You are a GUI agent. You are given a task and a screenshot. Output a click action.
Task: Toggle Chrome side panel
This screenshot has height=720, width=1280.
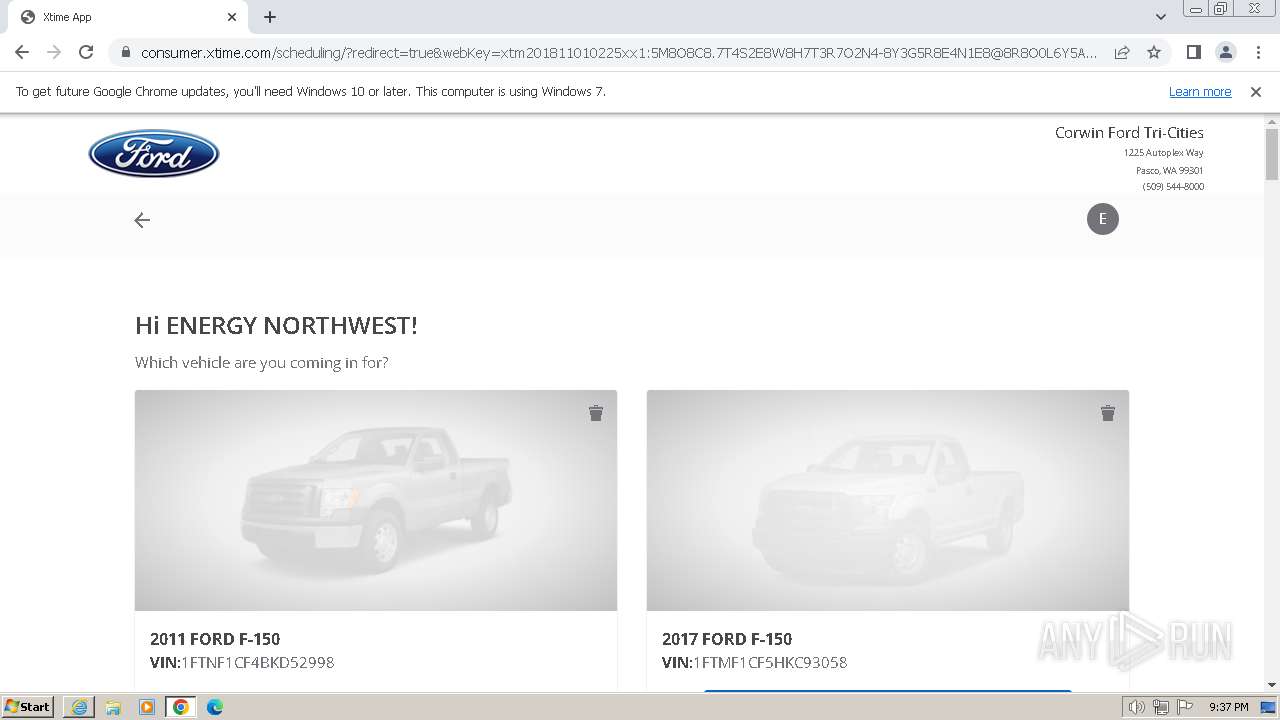(x=1193, y=52)
